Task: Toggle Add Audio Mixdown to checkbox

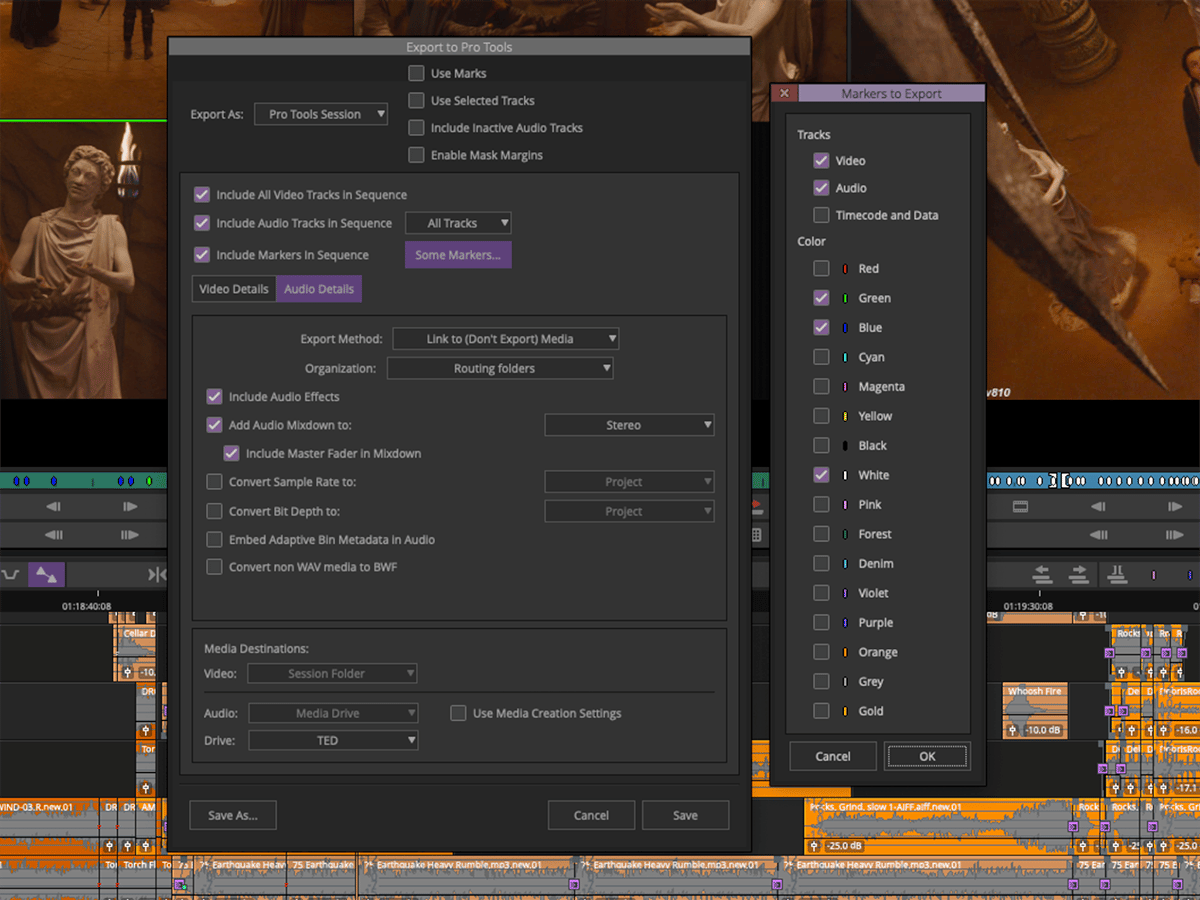Action: pyautogui.click(x=214, y=425)
